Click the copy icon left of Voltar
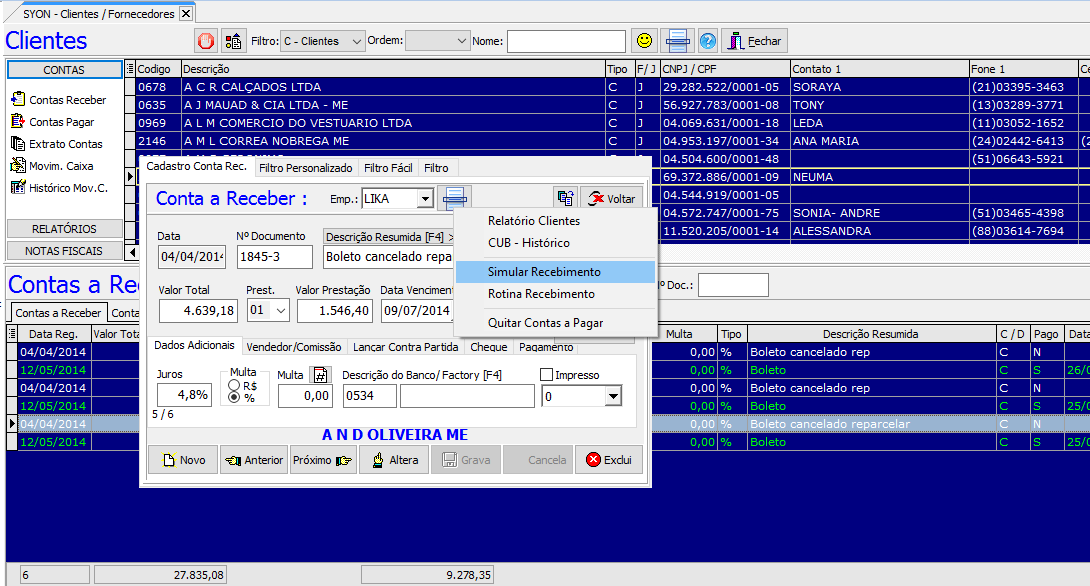The image size is (1090, 586). (566, 199)
